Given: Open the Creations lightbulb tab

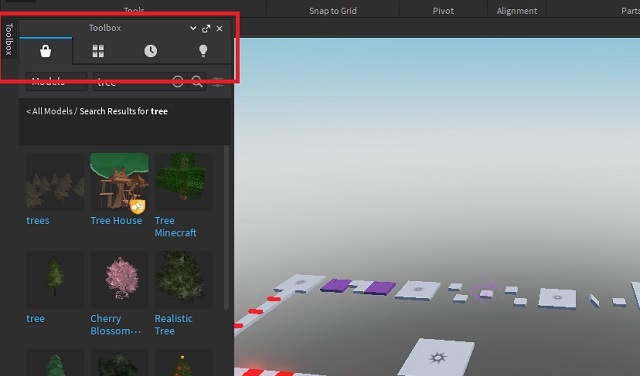Looking at the screenshot, I should (x=203, y=51).
